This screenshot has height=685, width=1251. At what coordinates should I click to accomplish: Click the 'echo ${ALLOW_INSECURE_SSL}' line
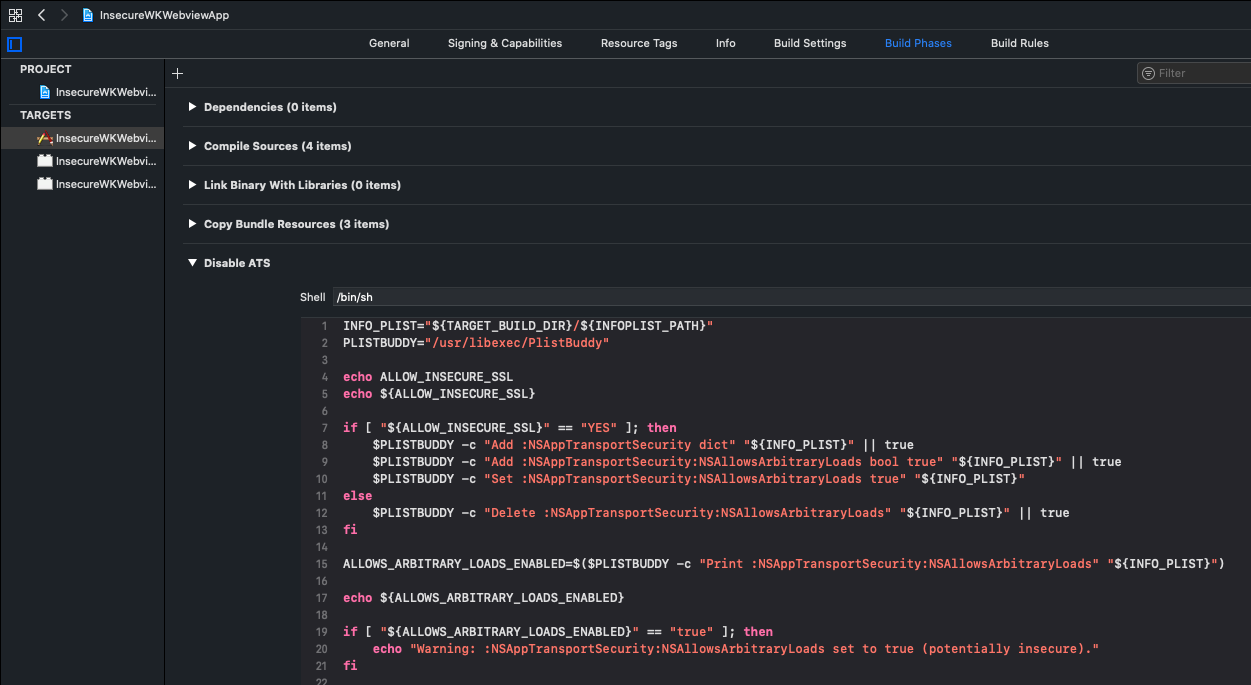point(439,394)
